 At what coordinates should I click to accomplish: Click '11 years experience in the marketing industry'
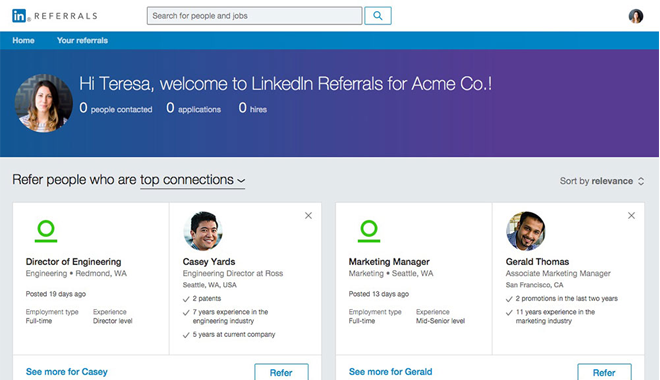tap(551, 316)
